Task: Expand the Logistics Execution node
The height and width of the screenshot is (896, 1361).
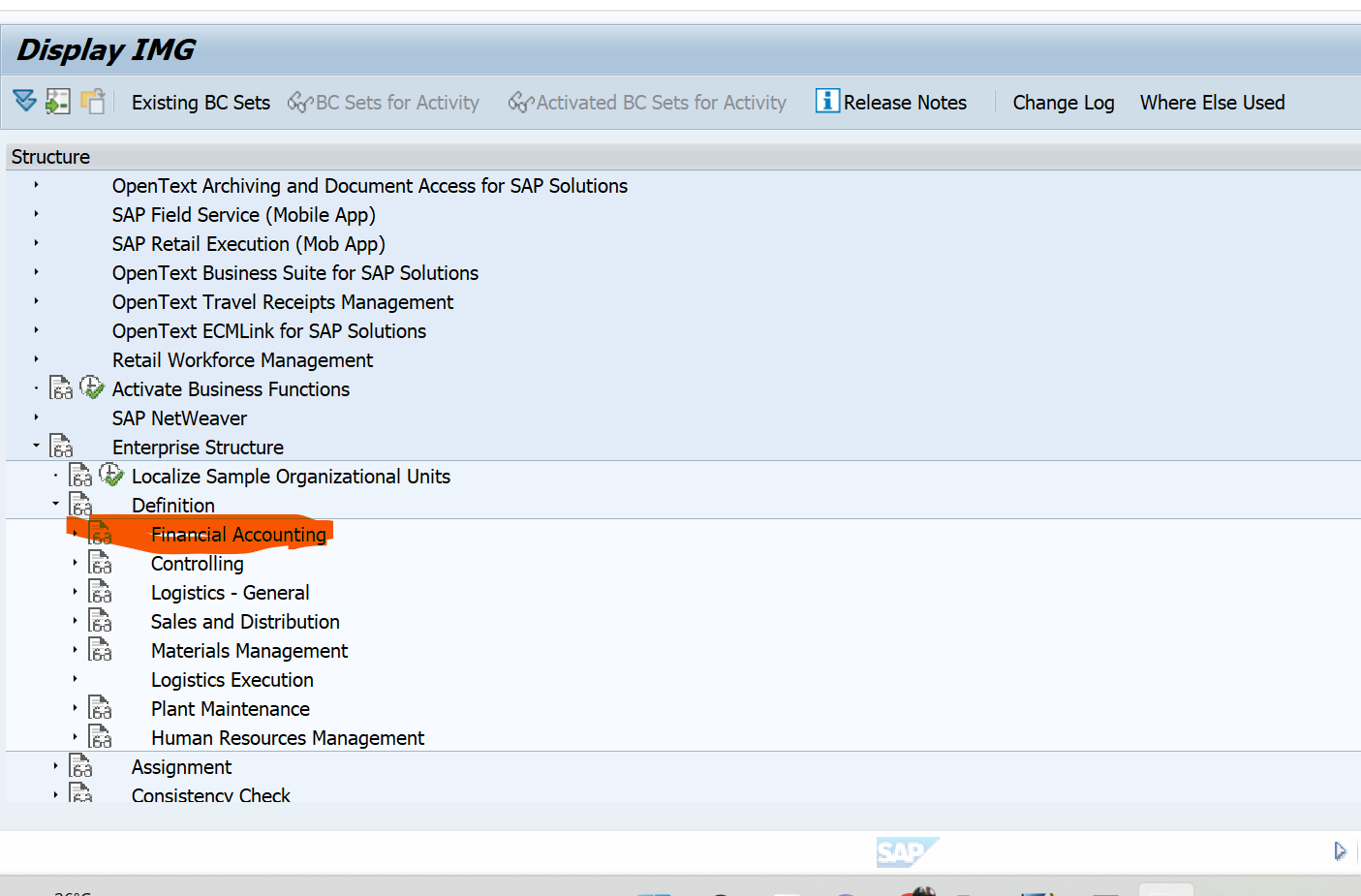Action: click(x=76, y=679)
